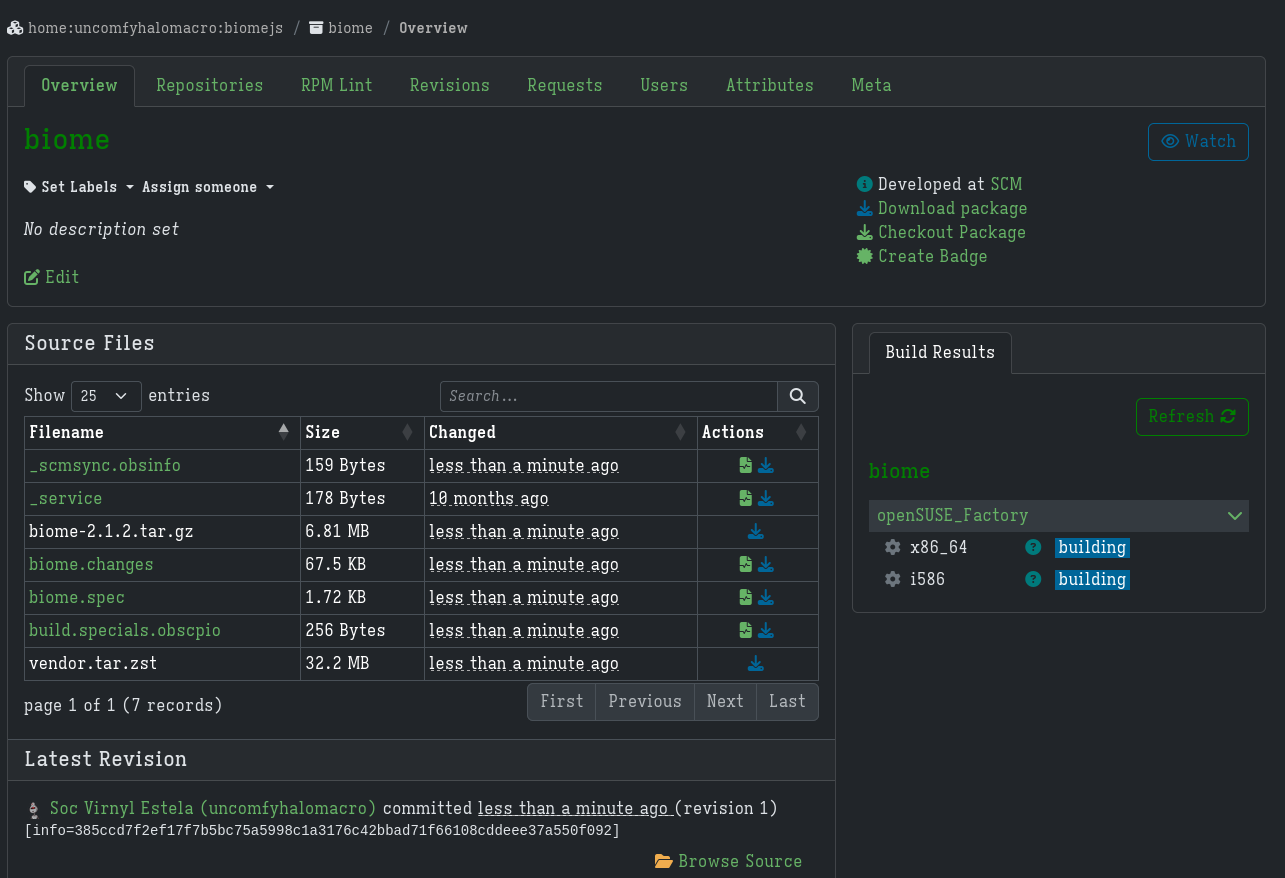The height and width of the screenshot is (878, 1285).
Task: Switch to the Attributes tab
Action: 770,85
